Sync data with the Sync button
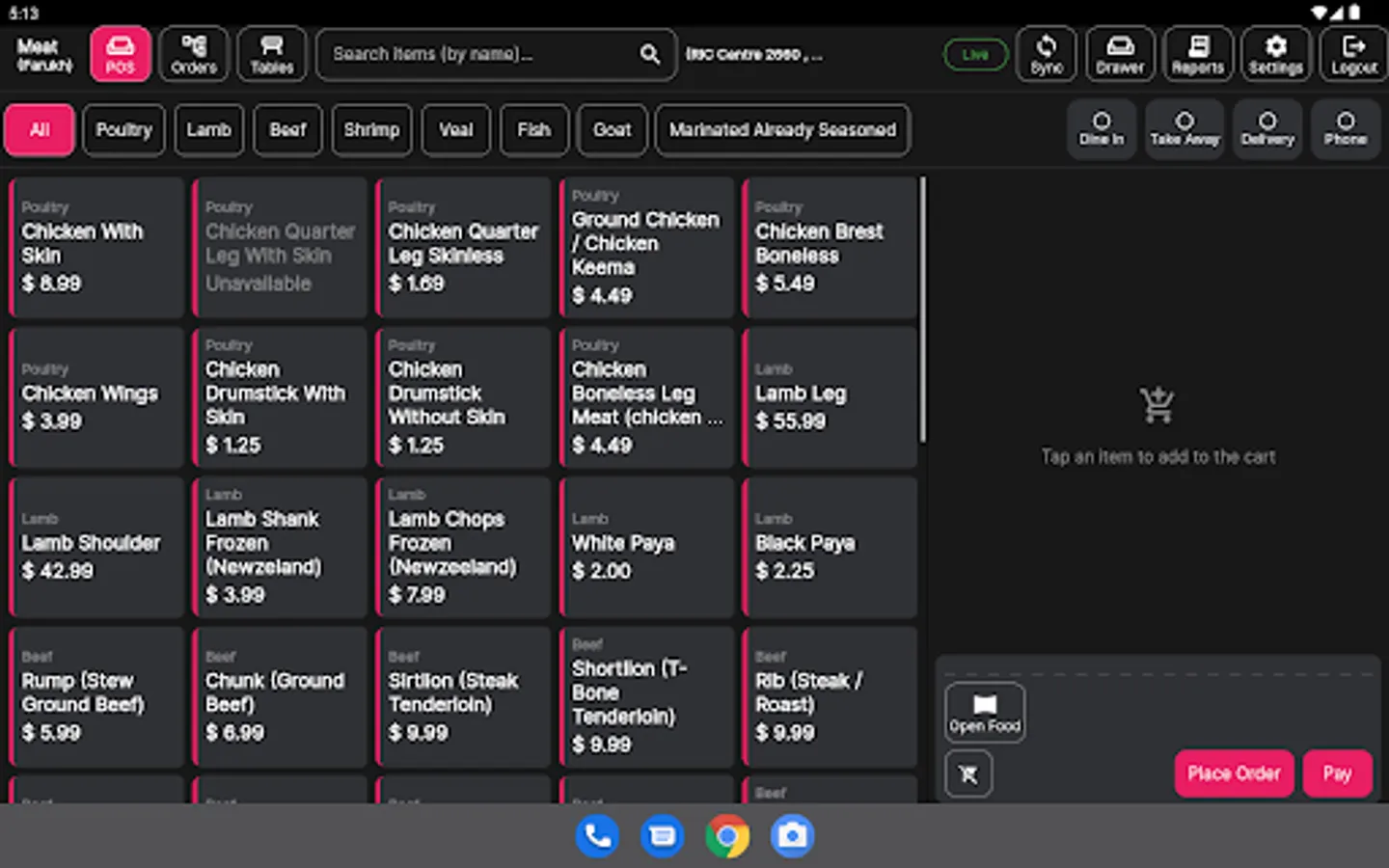Viewport: 1389px width, 868px height. (x=1047, y=54)
